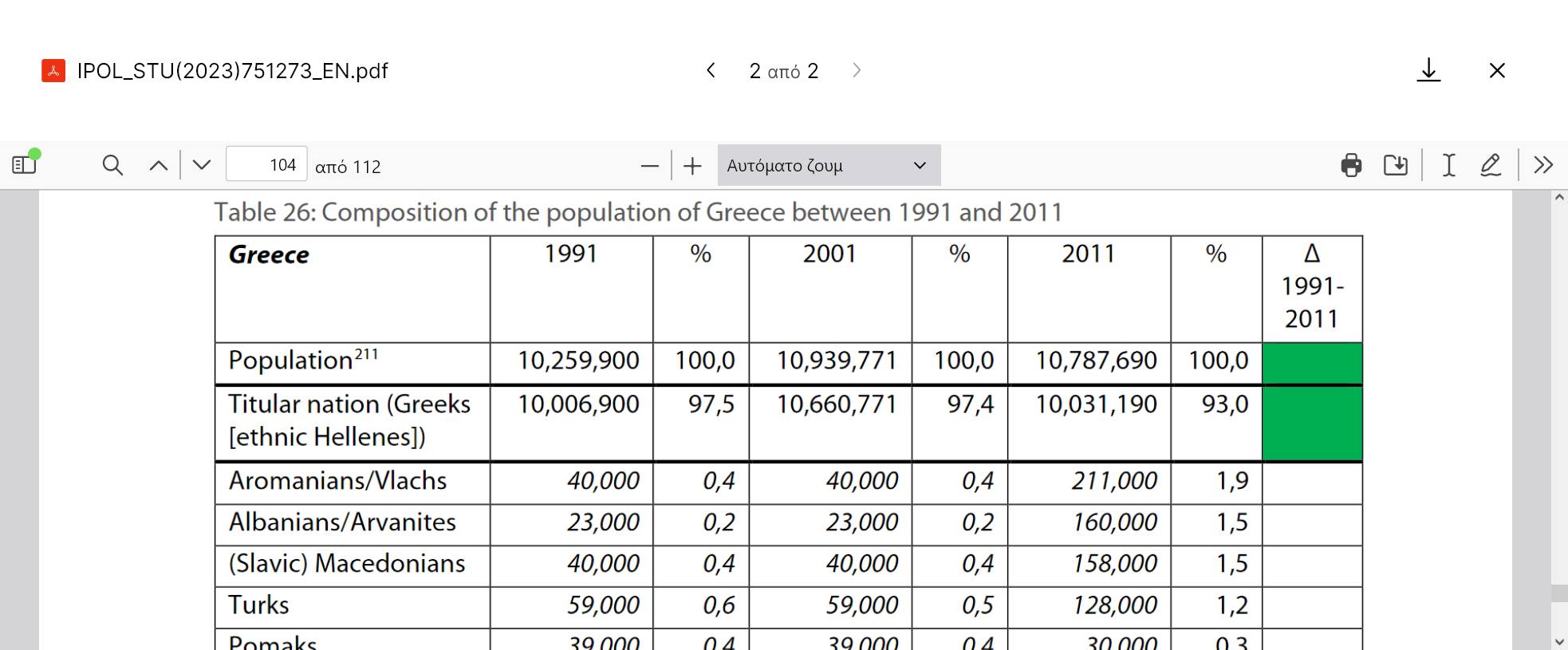
Task: Go to the previous attachment
Action: [711, 70]
